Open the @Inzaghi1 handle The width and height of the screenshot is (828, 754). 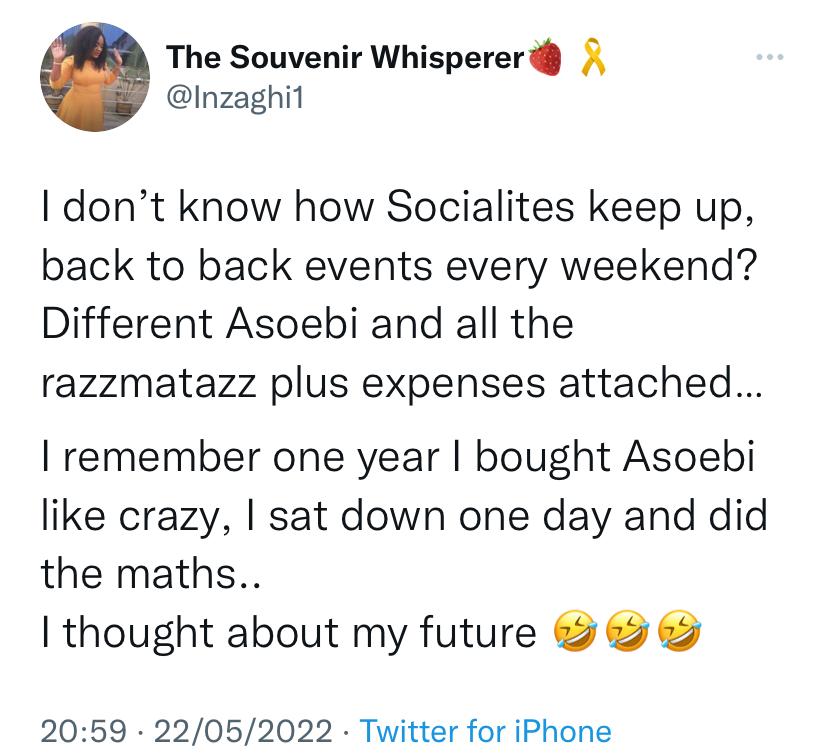pyautogui.click(x=236, y=98)
